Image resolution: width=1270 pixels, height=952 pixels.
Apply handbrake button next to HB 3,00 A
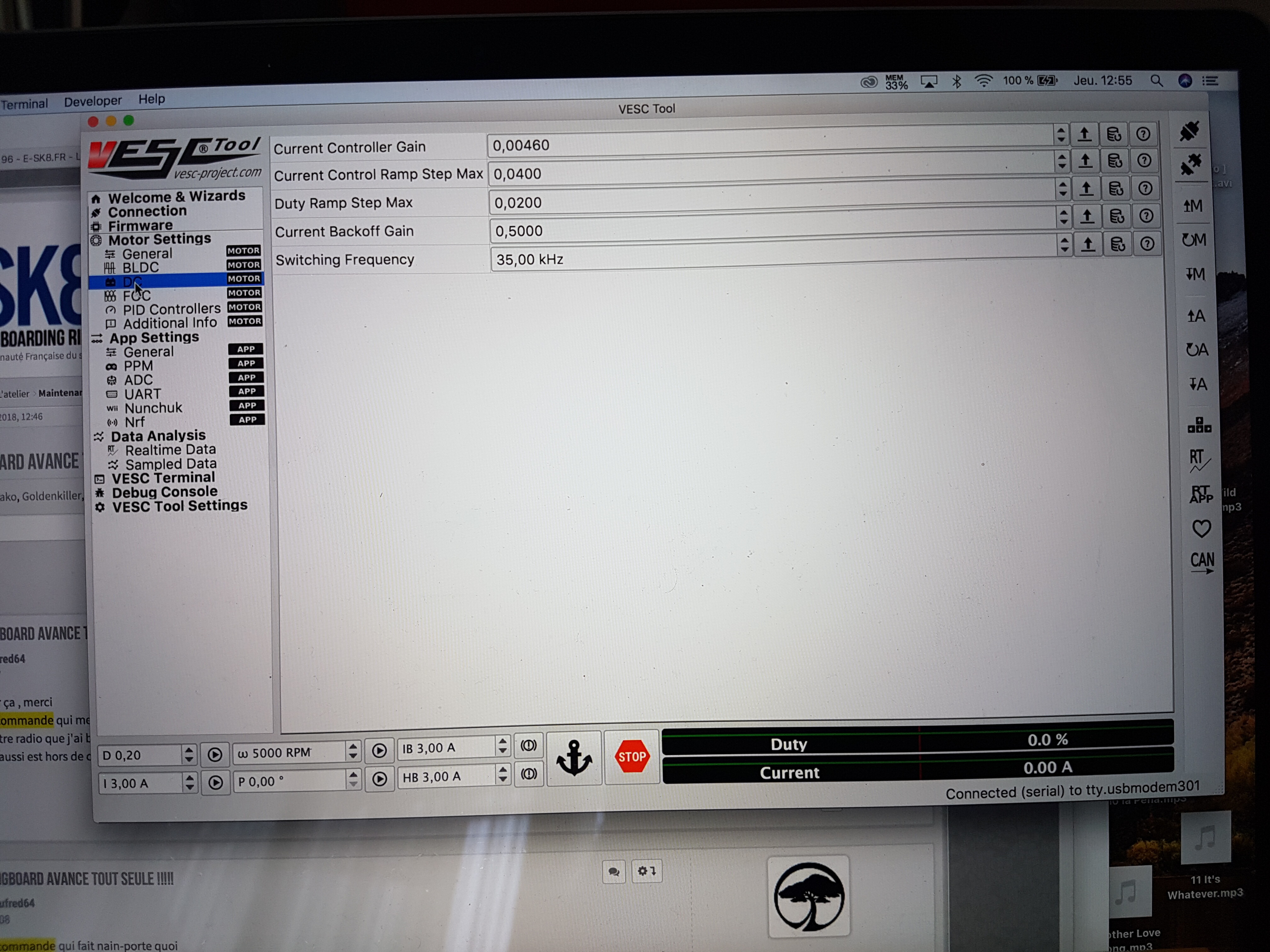click(529, 774)
